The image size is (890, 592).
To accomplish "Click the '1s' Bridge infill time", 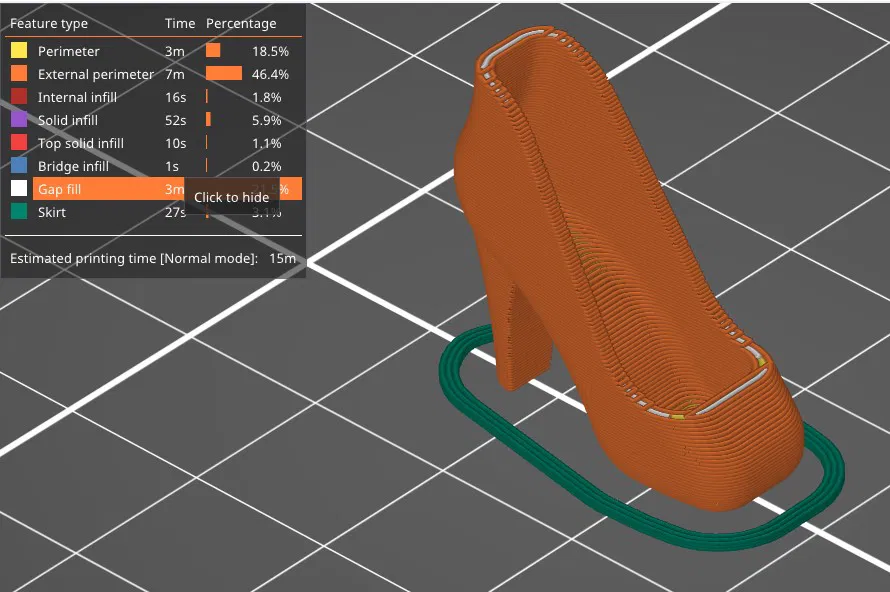I will point(172,166).
